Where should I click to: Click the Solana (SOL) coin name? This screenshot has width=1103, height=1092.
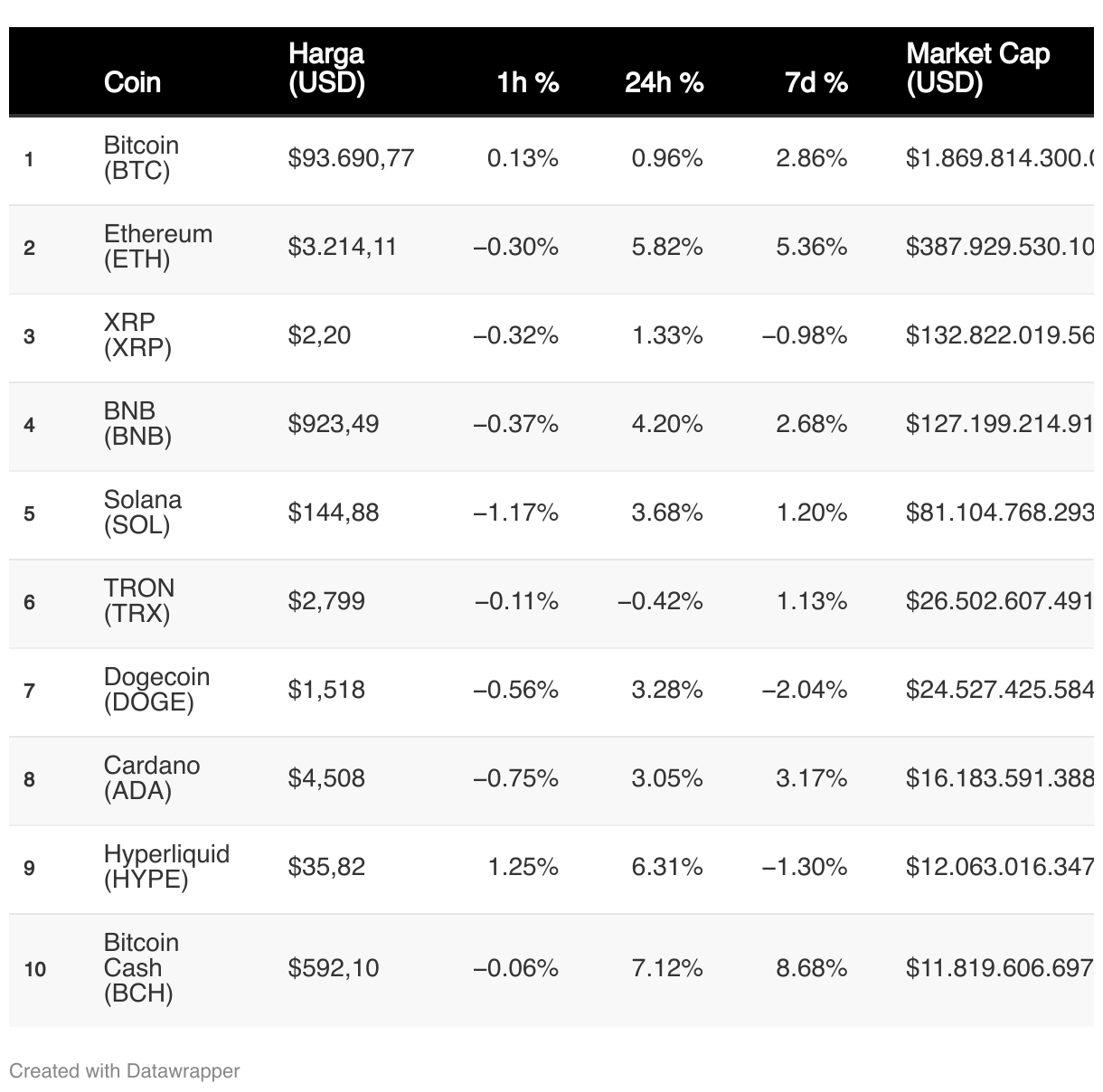[x=142, y=513]
